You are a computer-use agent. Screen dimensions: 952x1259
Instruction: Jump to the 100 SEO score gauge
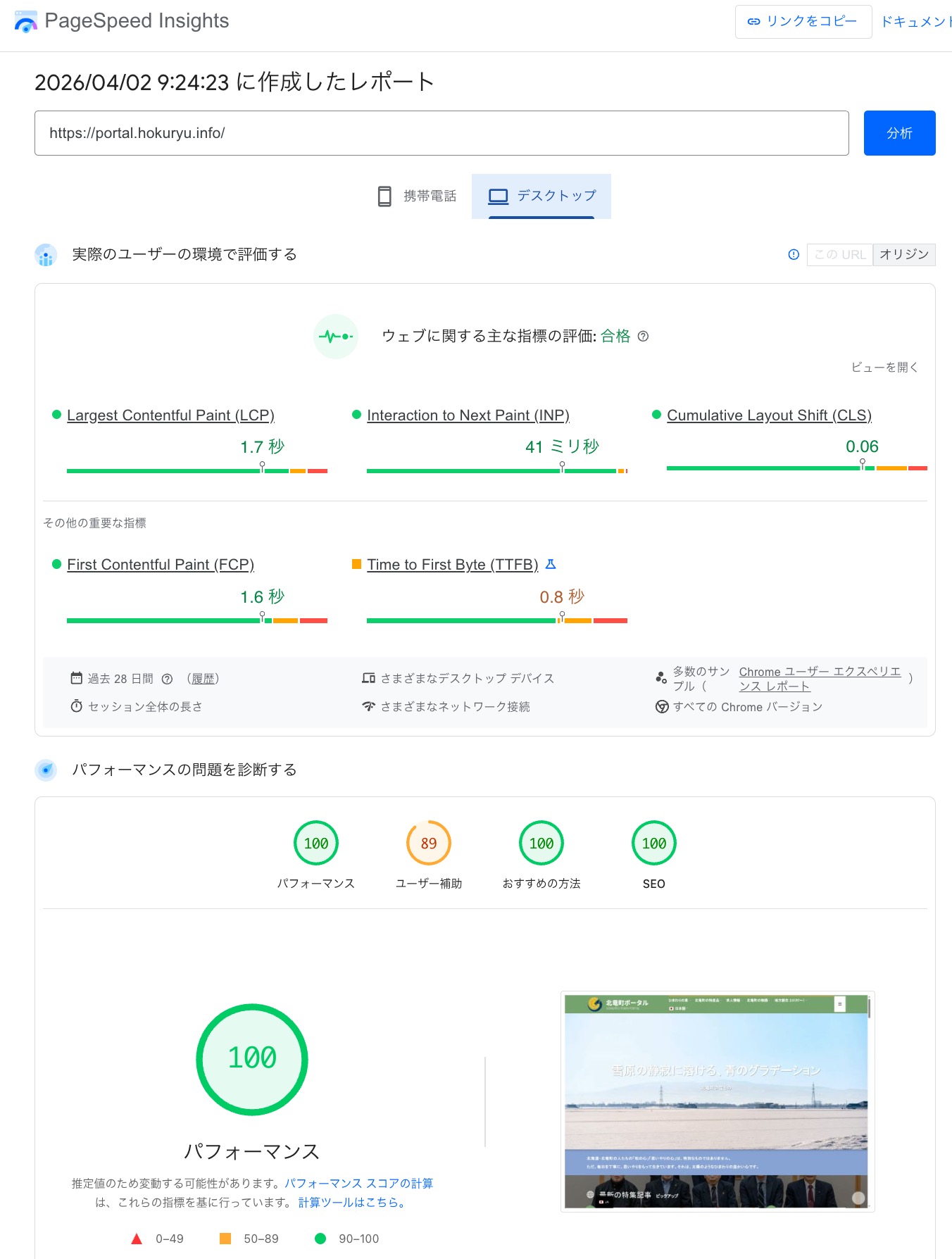pyautogui.click(x=654, y=844)
